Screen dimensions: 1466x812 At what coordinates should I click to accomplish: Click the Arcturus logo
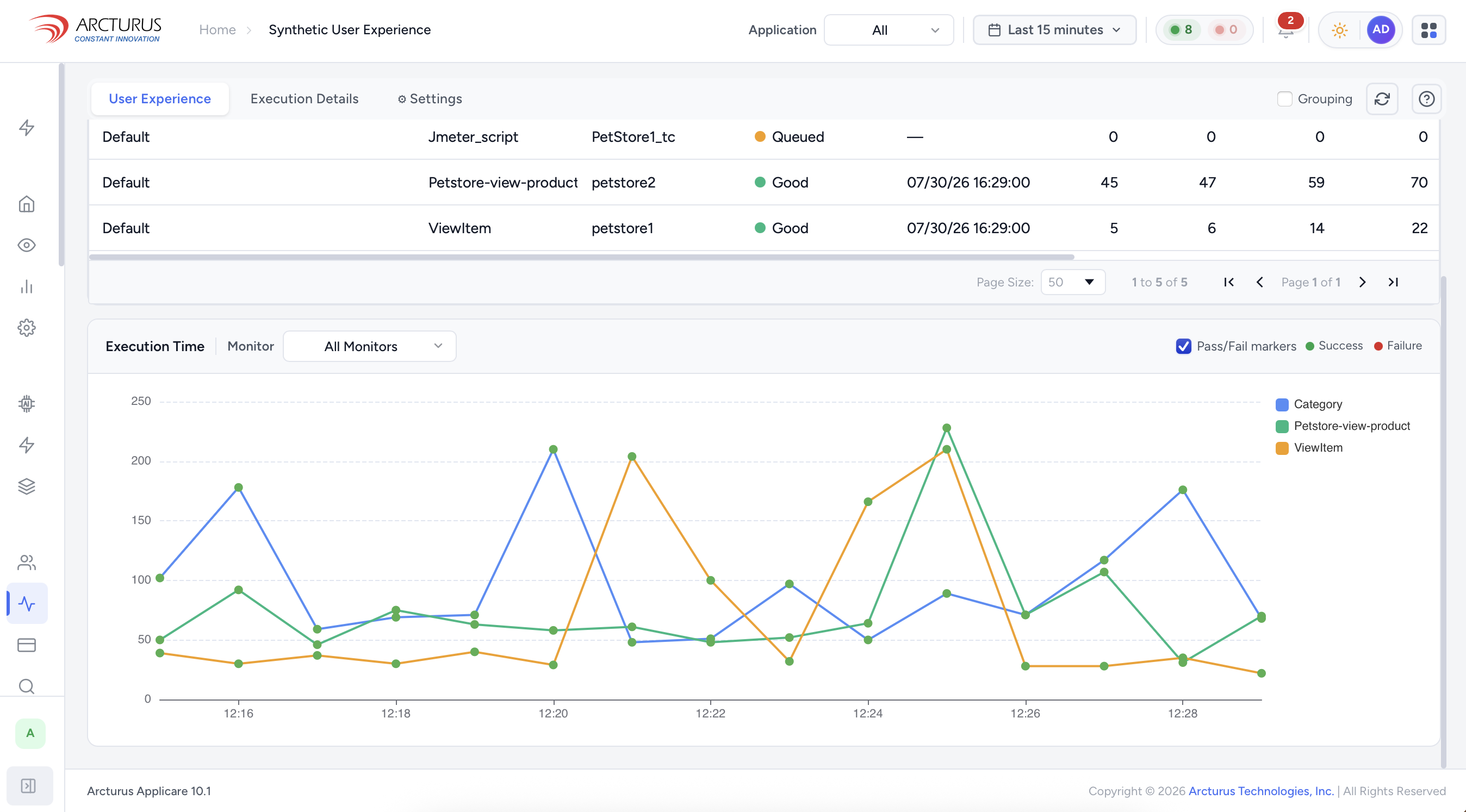pyautogui.click(x=96, y=29)
